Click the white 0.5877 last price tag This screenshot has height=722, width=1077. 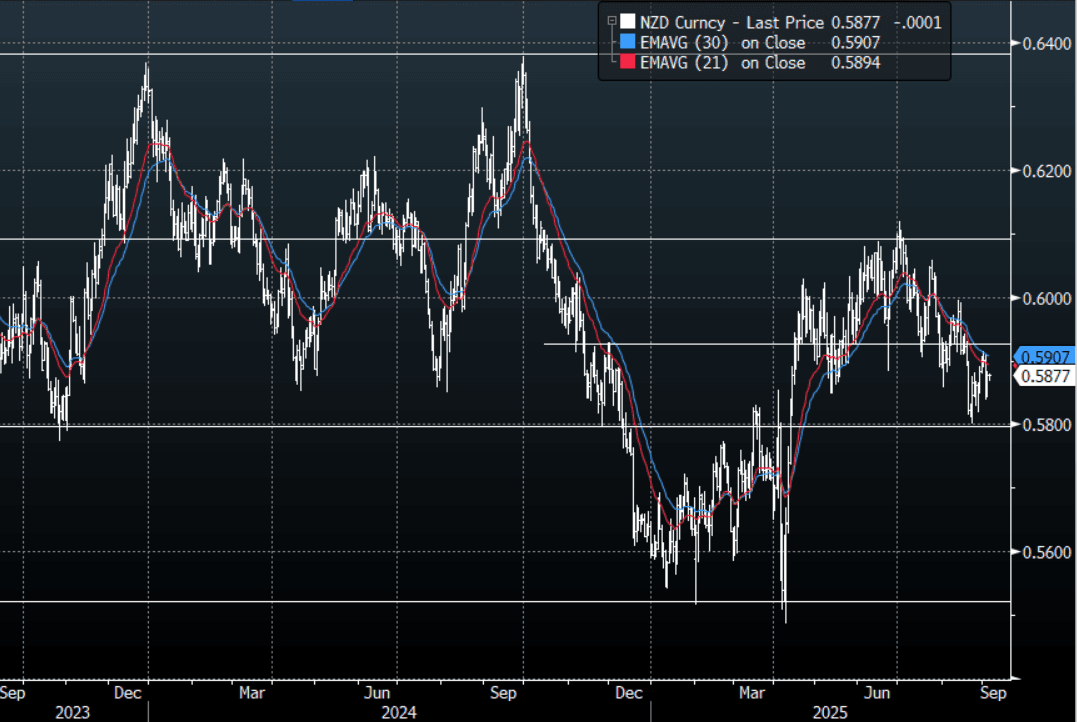click(1046, 376)
